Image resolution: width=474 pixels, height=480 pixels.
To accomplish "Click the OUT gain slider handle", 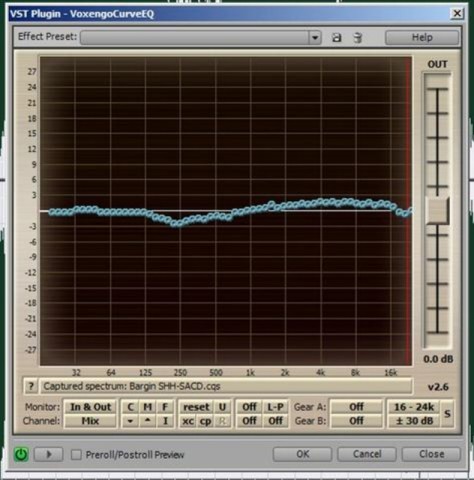I will (438, 210).
